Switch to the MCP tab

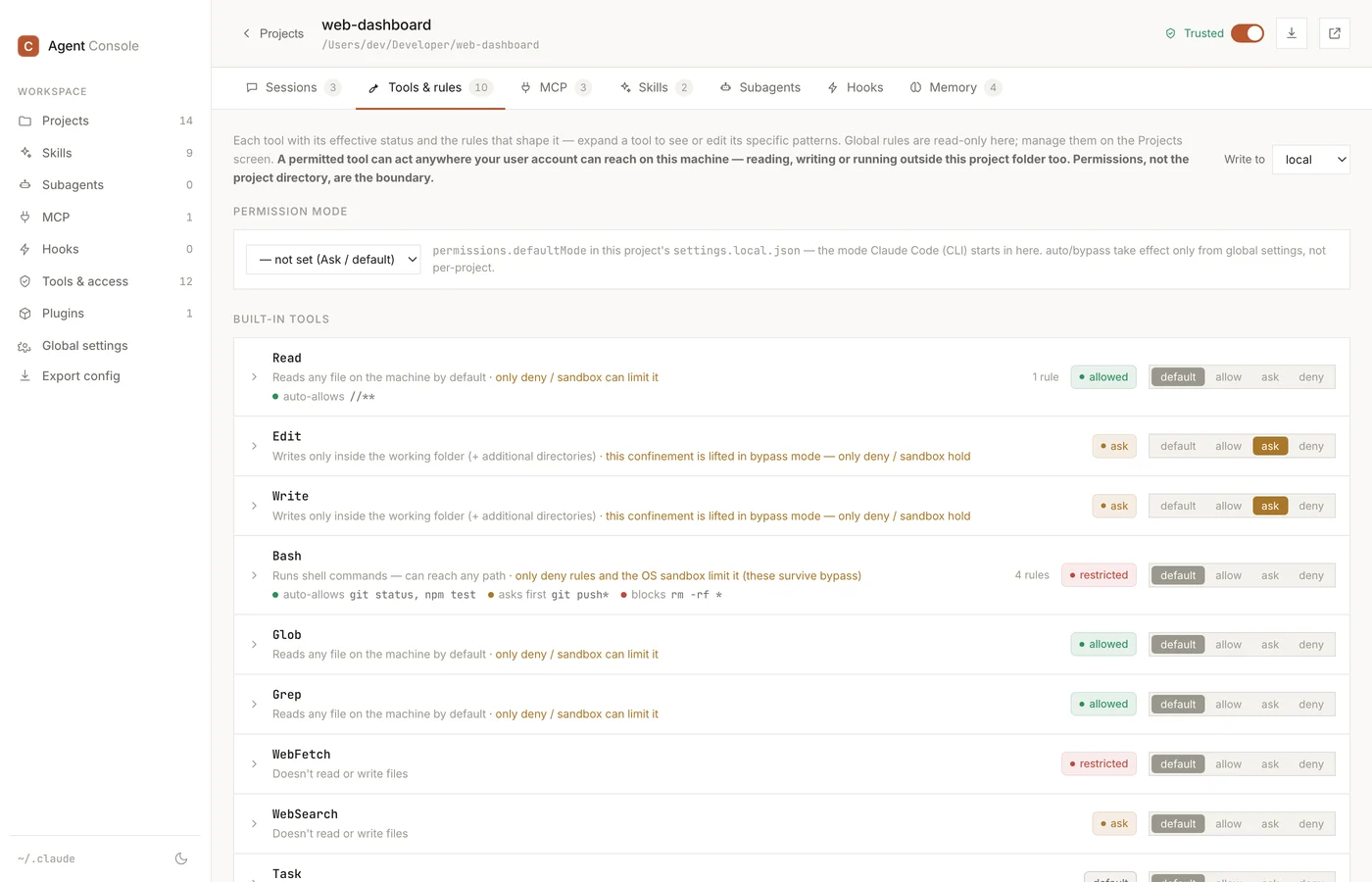click(556, 87)
